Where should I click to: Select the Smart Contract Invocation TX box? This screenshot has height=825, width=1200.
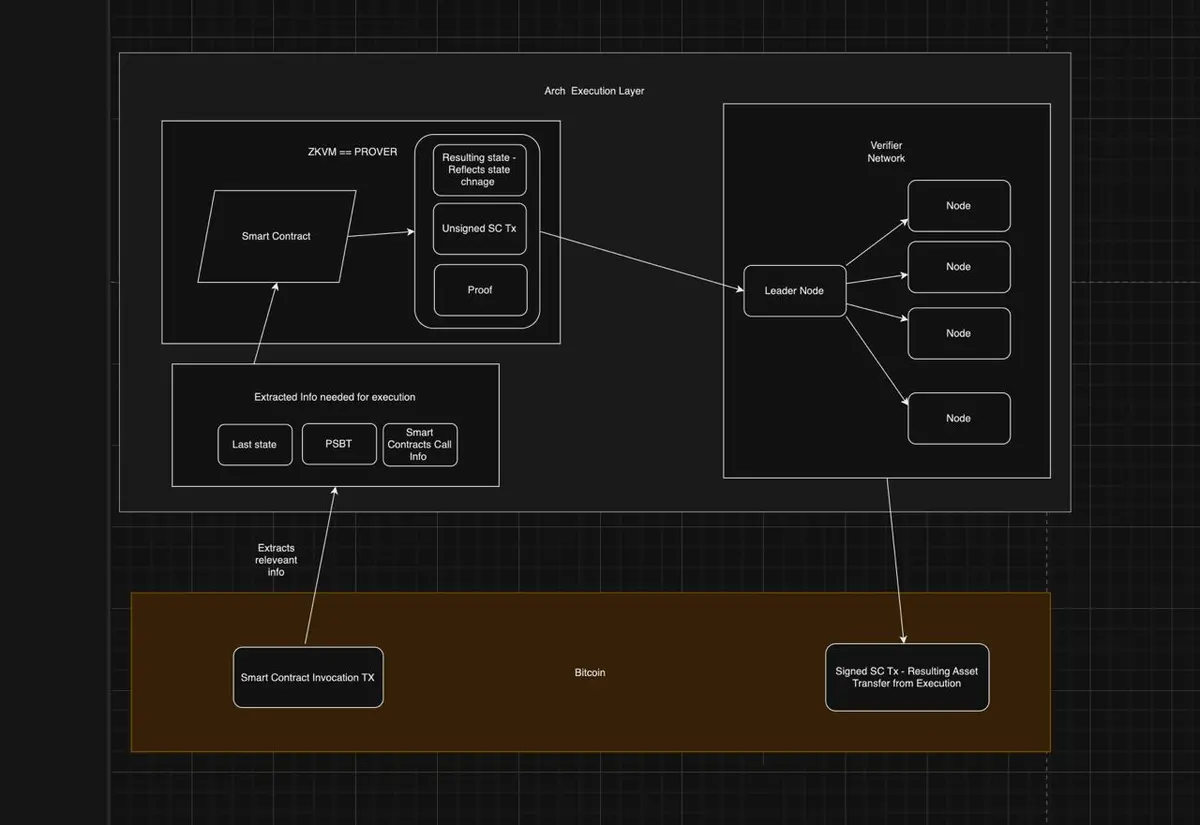308,677
